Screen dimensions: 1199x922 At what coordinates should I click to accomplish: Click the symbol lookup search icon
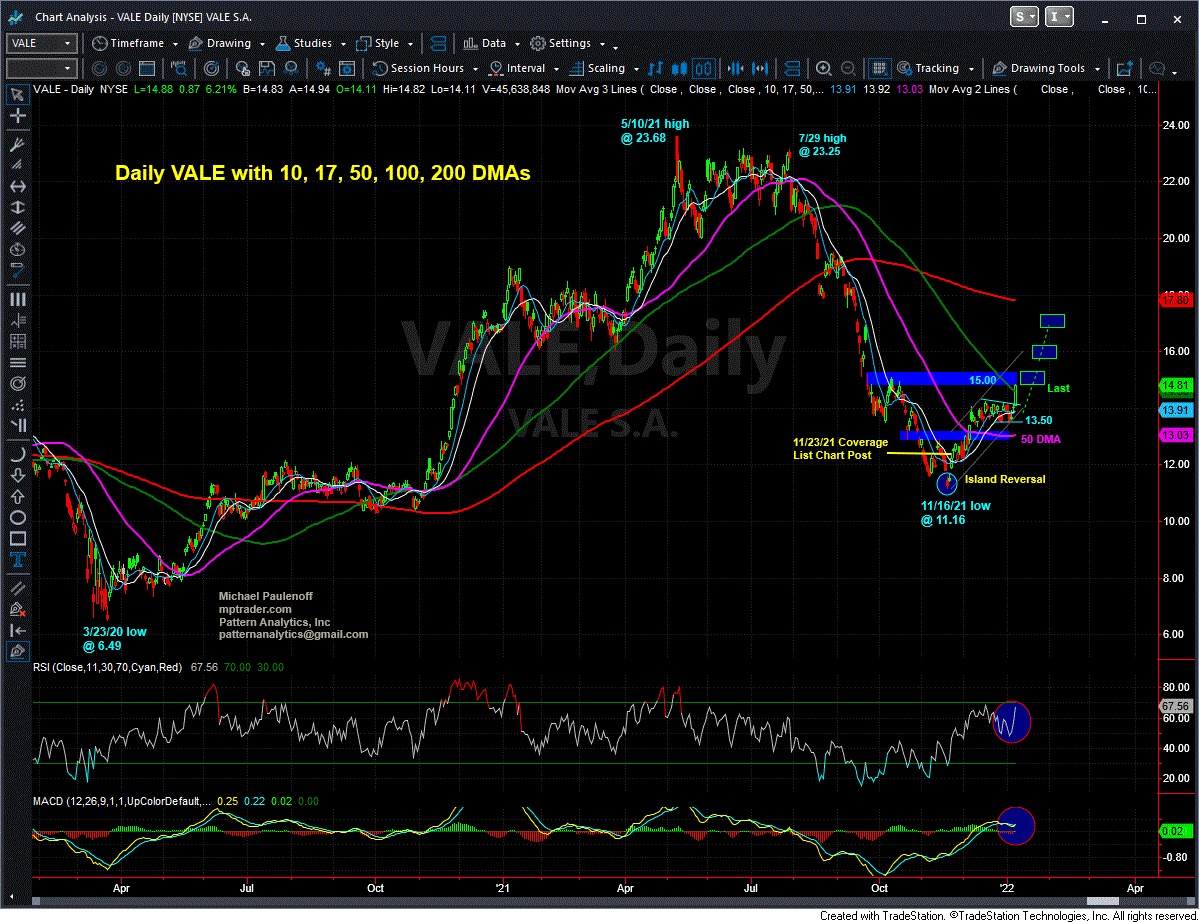[179, 69]
